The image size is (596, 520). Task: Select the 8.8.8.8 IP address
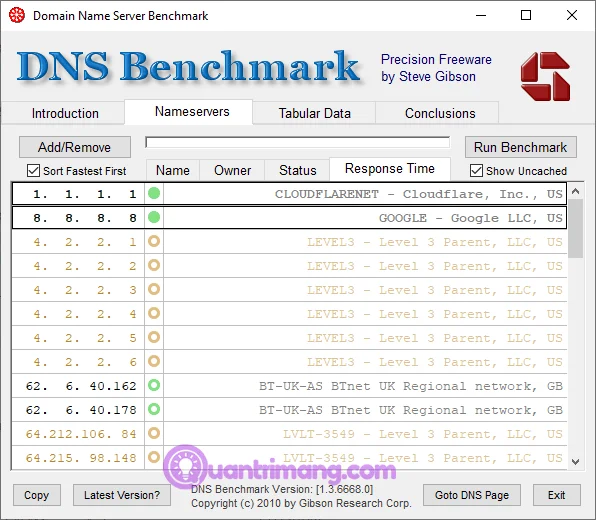pyautogui.click(x=84, y=218)
